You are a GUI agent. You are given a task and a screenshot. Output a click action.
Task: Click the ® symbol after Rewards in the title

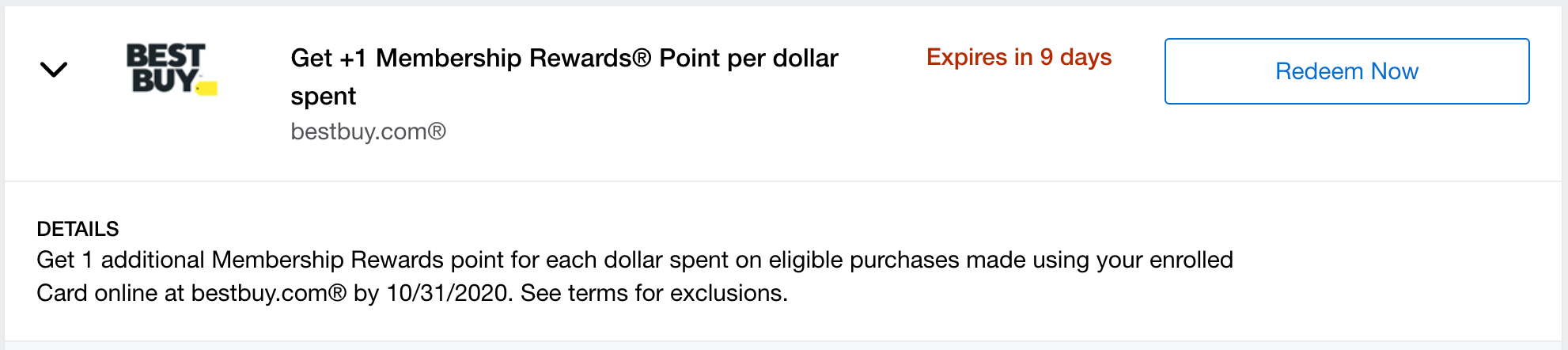pyautogui.click(x=642, y=59)
